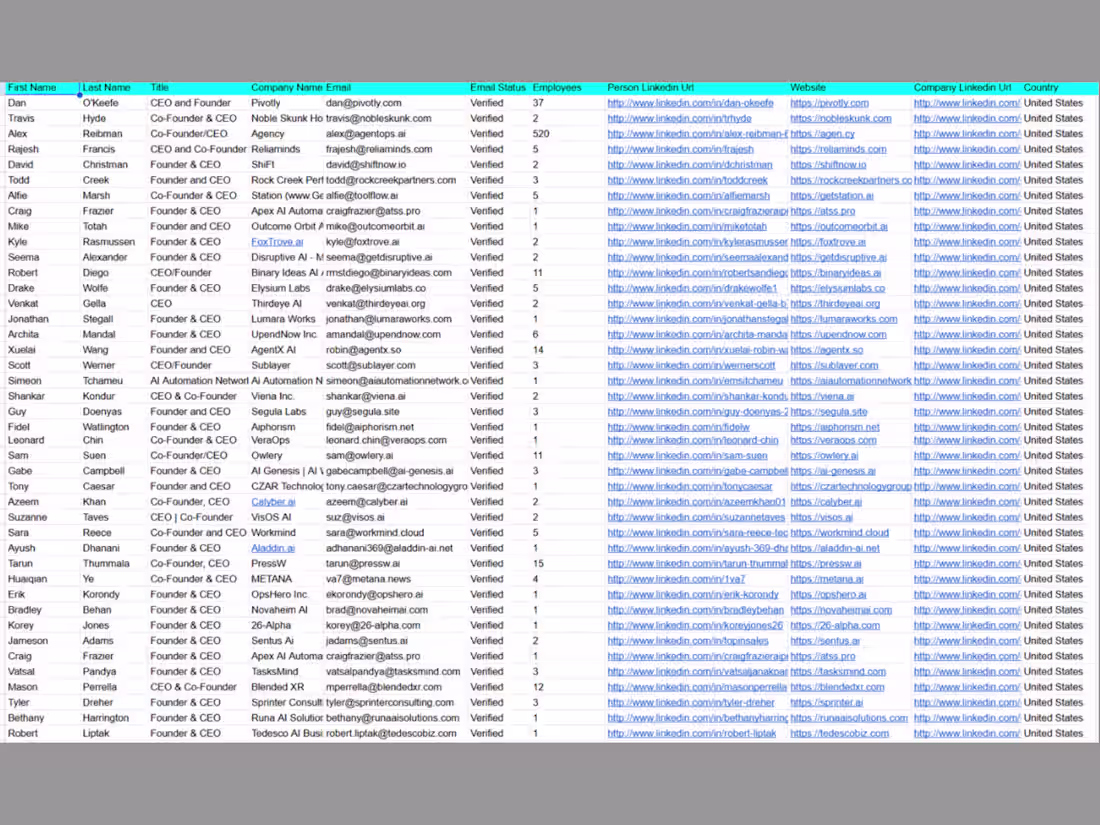Select the First Name header cell
The width and height of the screenshot is (1100, 825).
click(42, 88)
